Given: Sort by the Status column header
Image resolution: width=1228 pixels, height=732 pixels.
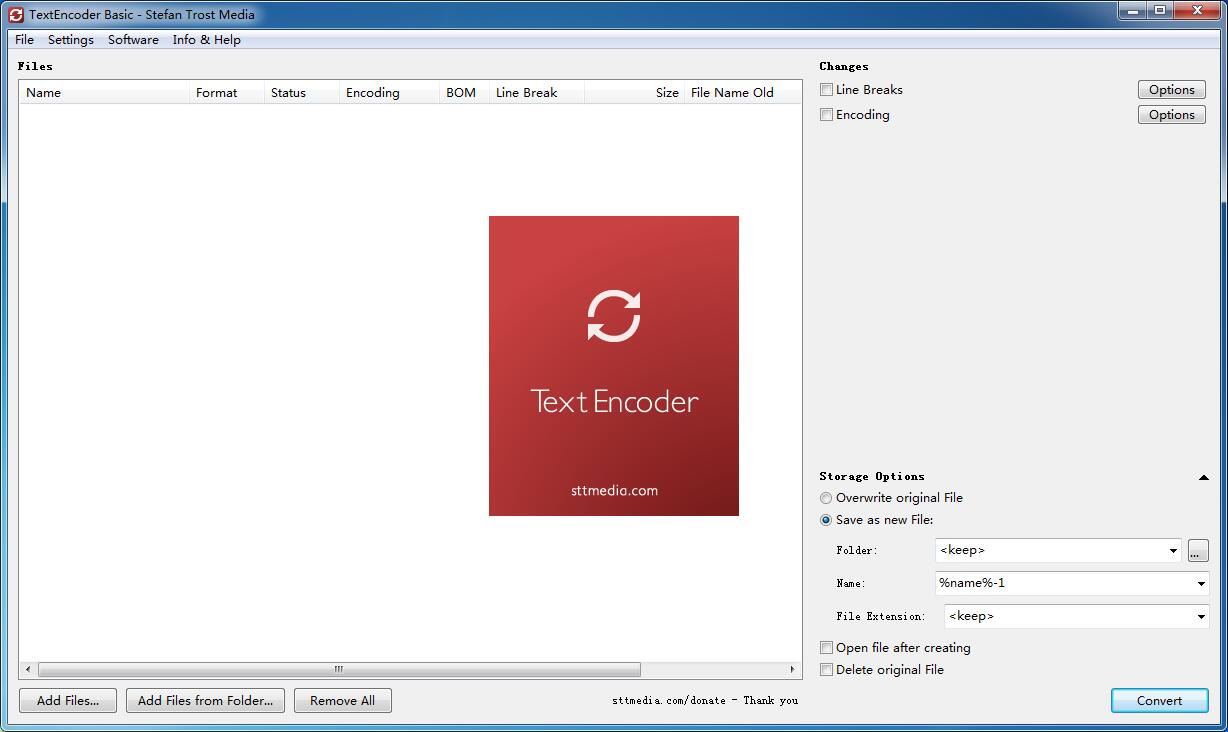Looking at the screenshot, I should [302, 93].
